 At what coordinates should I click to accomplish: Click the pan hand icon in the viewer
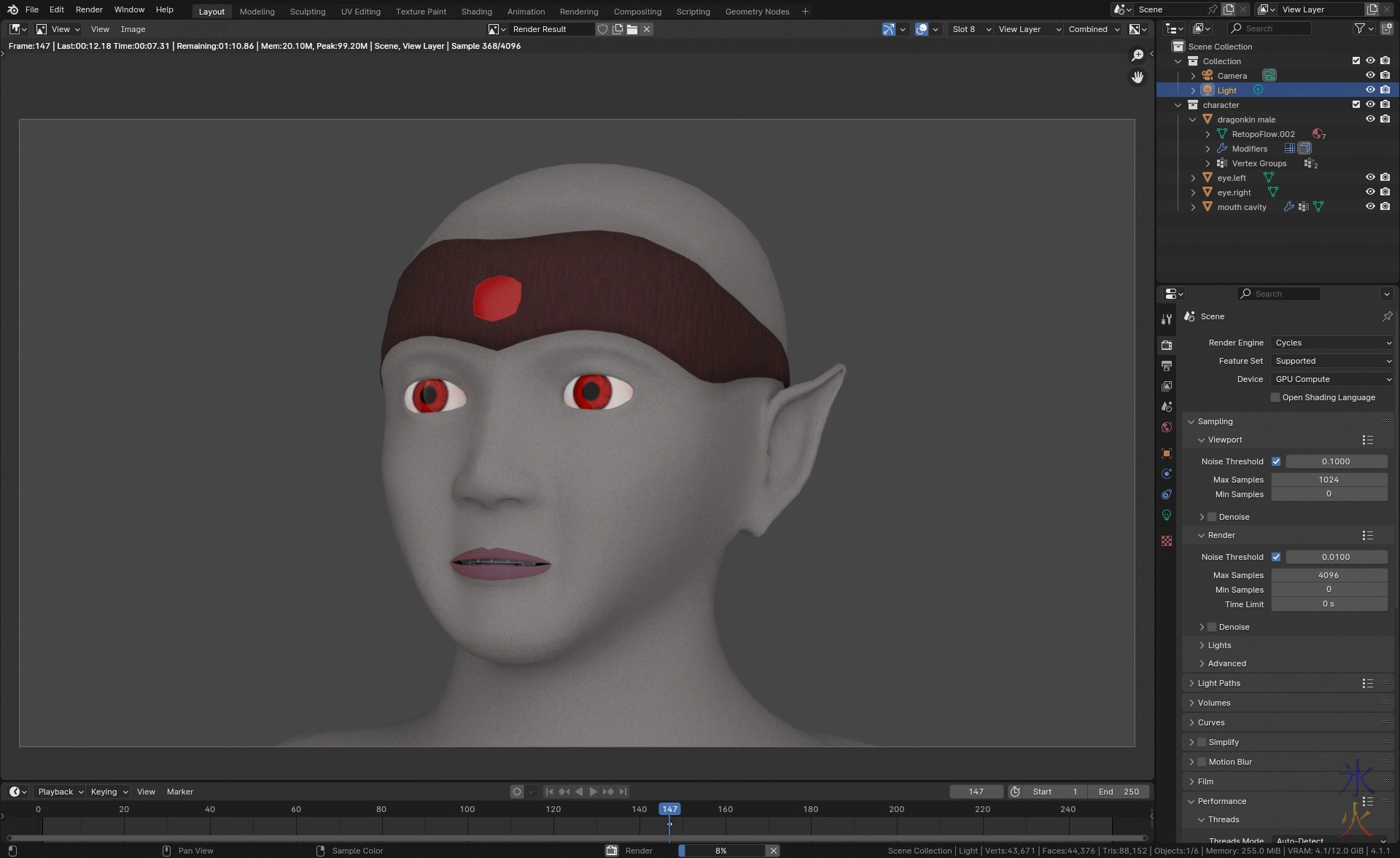click(1137, 77)
